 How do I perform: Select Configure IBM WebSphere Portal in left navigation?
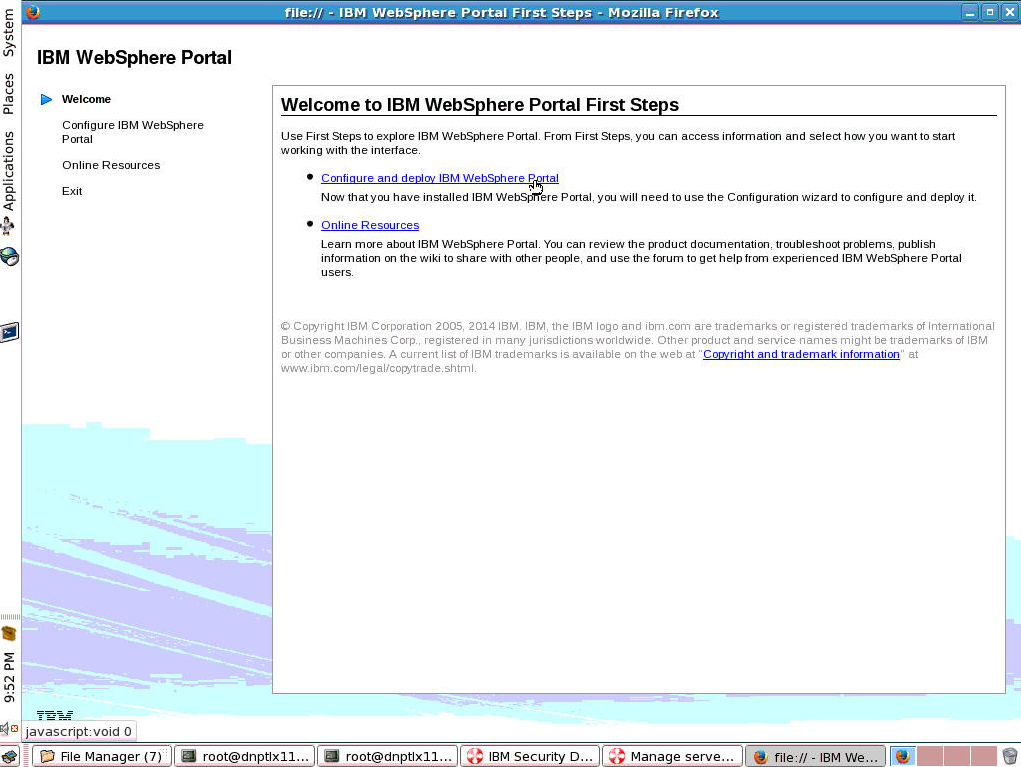pyautogui.click(x=133, y=132)
